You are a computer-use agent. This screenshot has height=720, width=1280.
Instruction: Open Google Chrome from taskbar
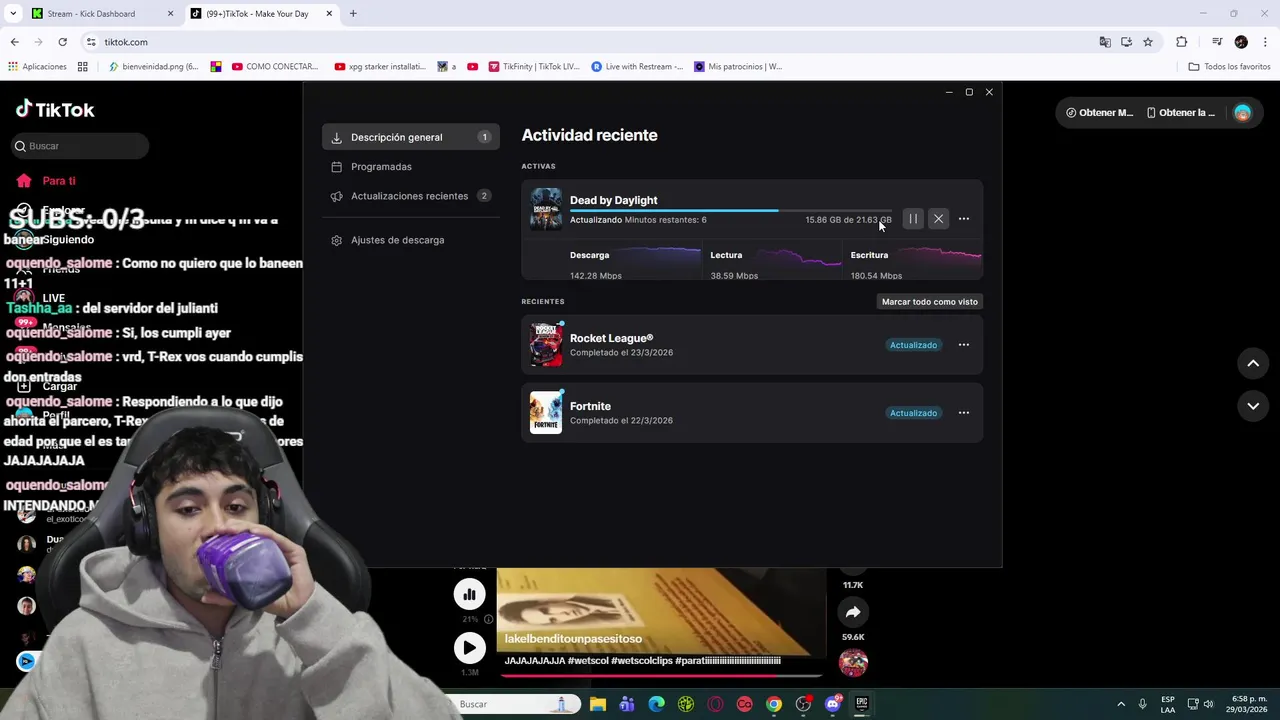(x=774, y=704)
